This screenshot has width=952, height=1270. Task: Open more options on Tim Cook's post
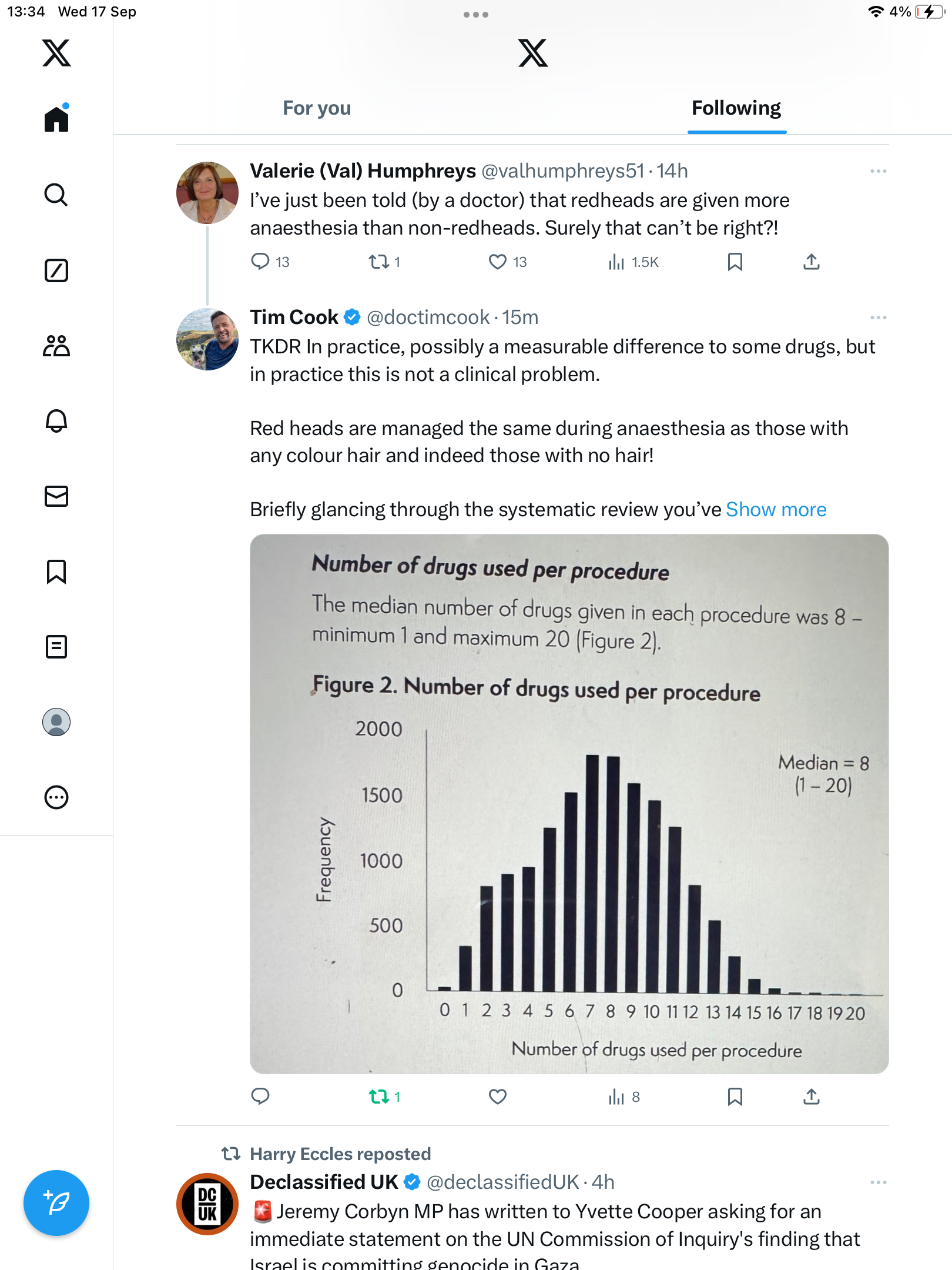point(878,317)
